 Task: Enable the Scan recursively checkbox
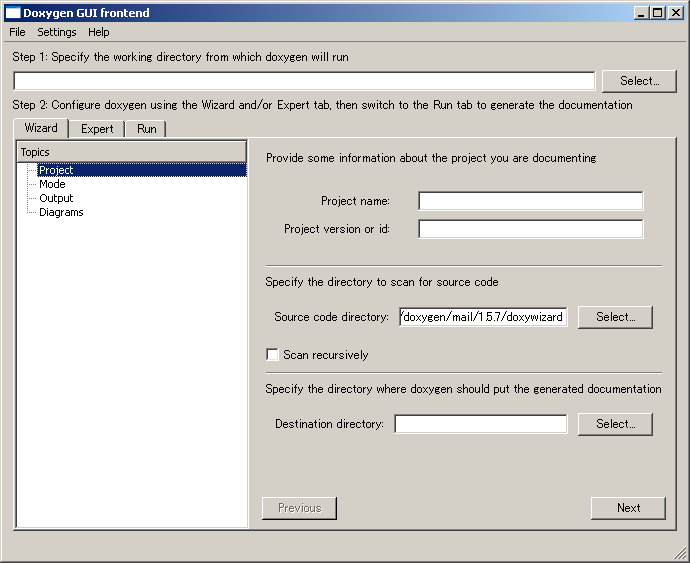click(272, 355)
